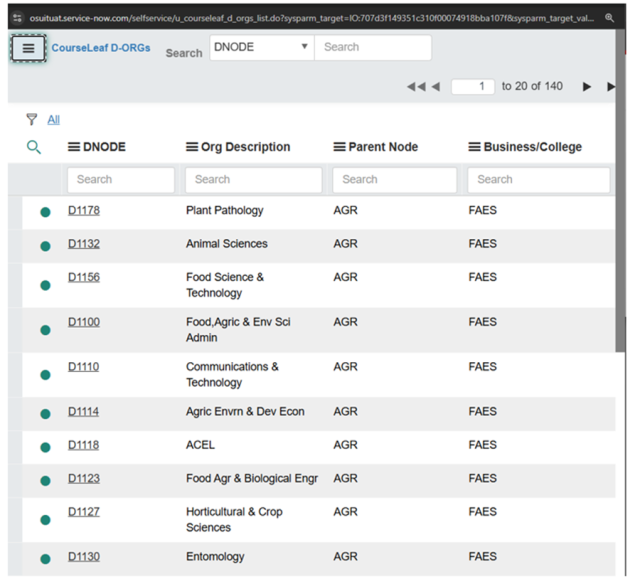This screenshot has width=640, height=584.
Task: Click the vertical scrollbar thumb
Action: [x=620, y=190]
